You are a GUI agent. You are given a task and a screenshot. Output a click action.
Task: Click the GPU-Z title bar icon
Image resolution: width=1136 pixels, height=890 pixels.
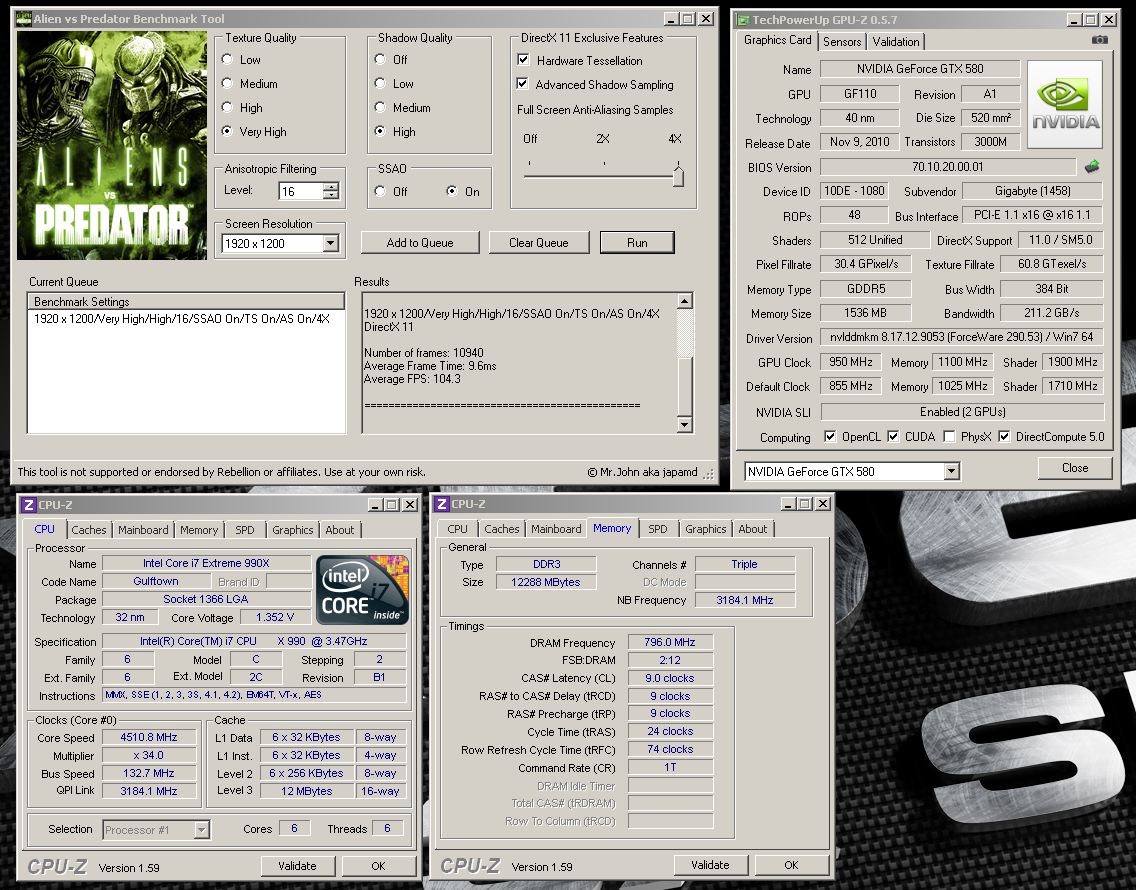click(743, 19)
